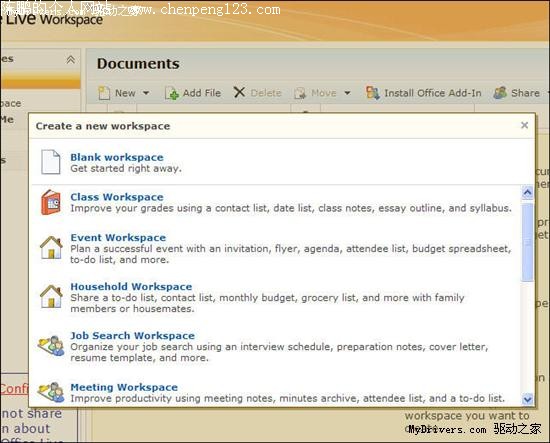
Task: Select the Event Workspace link
Action: click(118, 237)
